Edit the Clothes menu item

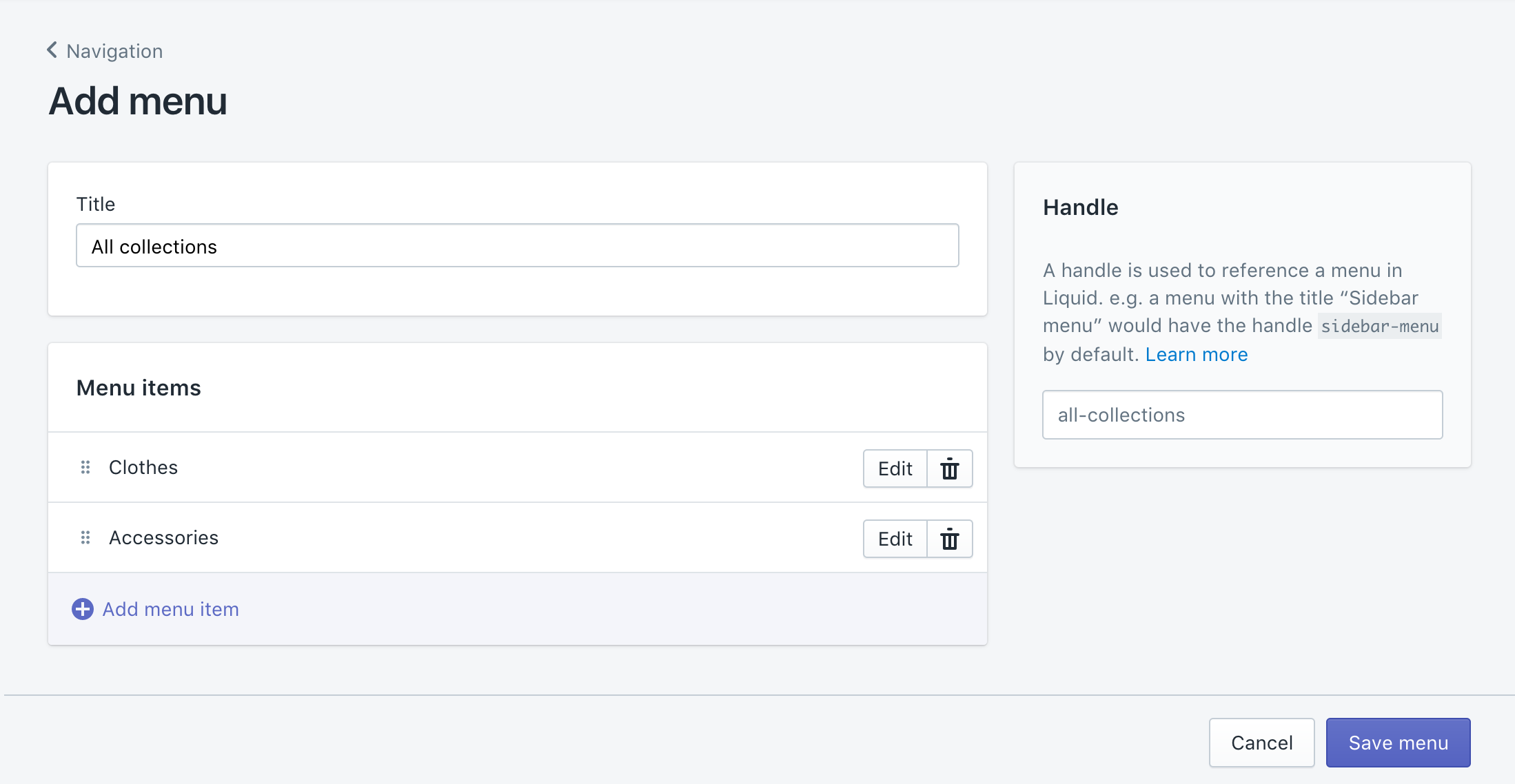[x=895, y=469]
